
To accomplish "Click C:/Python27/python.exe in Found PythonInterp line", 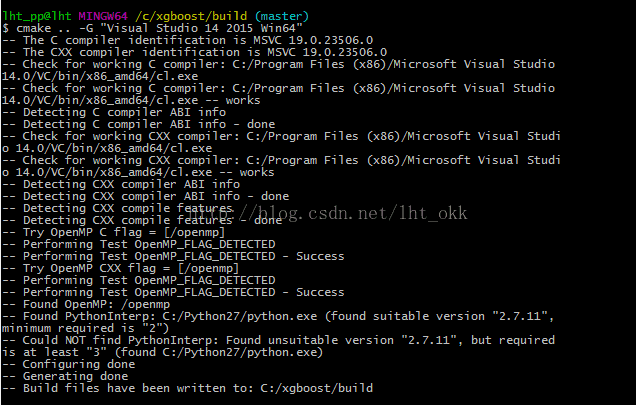I will coord(240,316).
